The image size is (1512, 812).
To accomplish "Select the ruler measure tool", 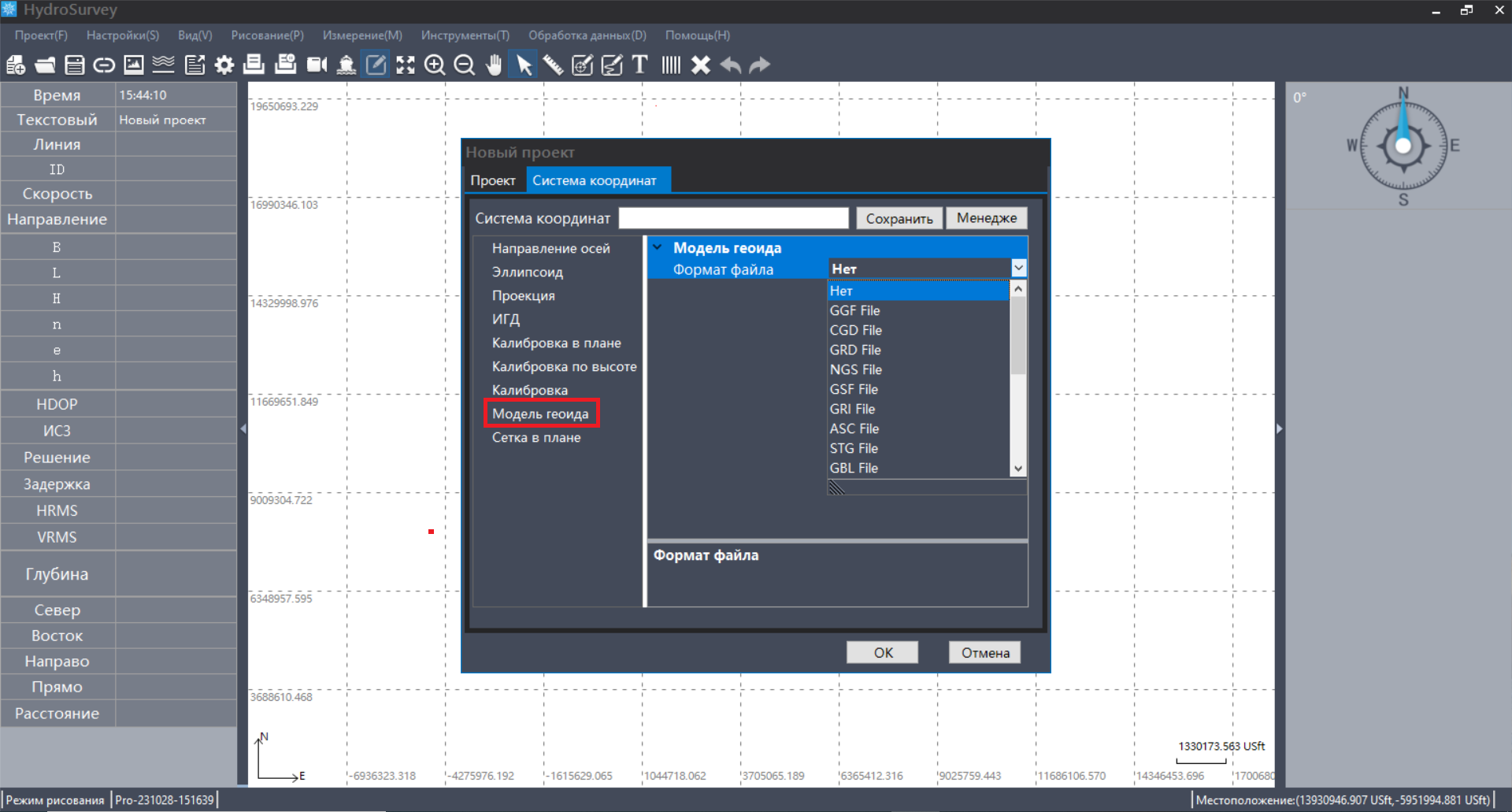I will (x=553, y=65).
